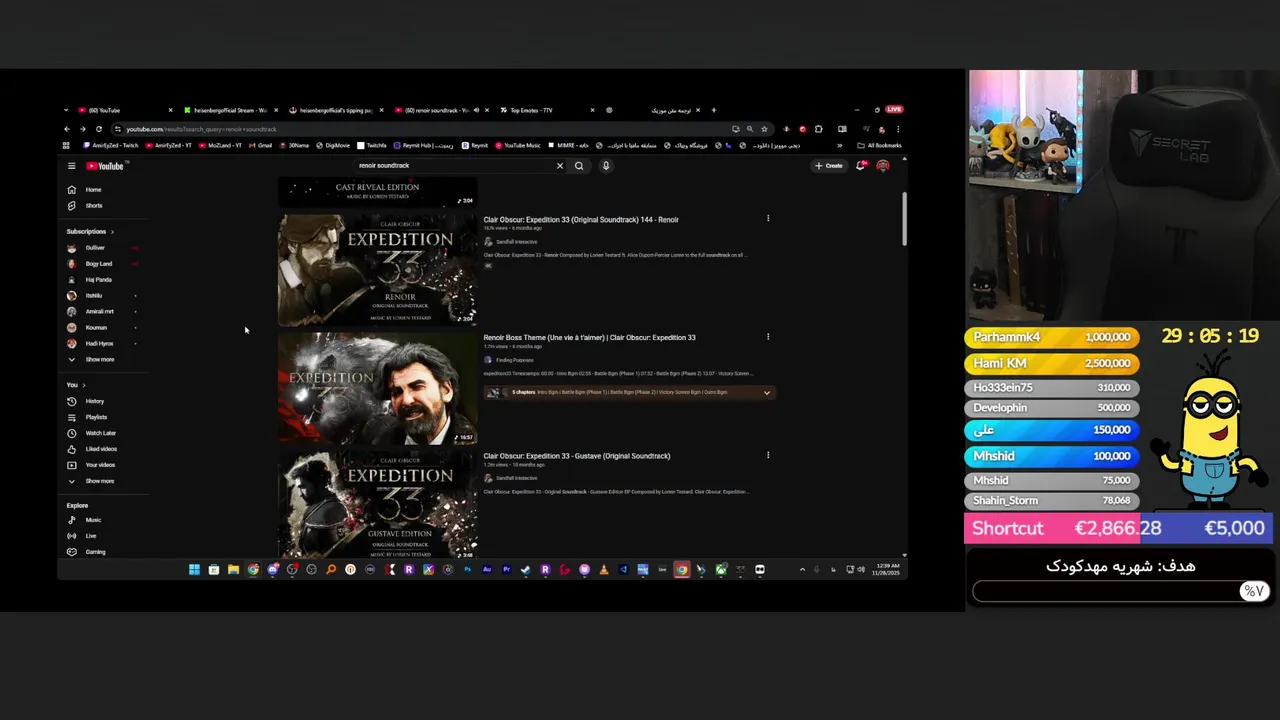Open the Chrome three-dot menu
The width and height of the screenshot is (1280, 720).
click(x=897, y=129)
